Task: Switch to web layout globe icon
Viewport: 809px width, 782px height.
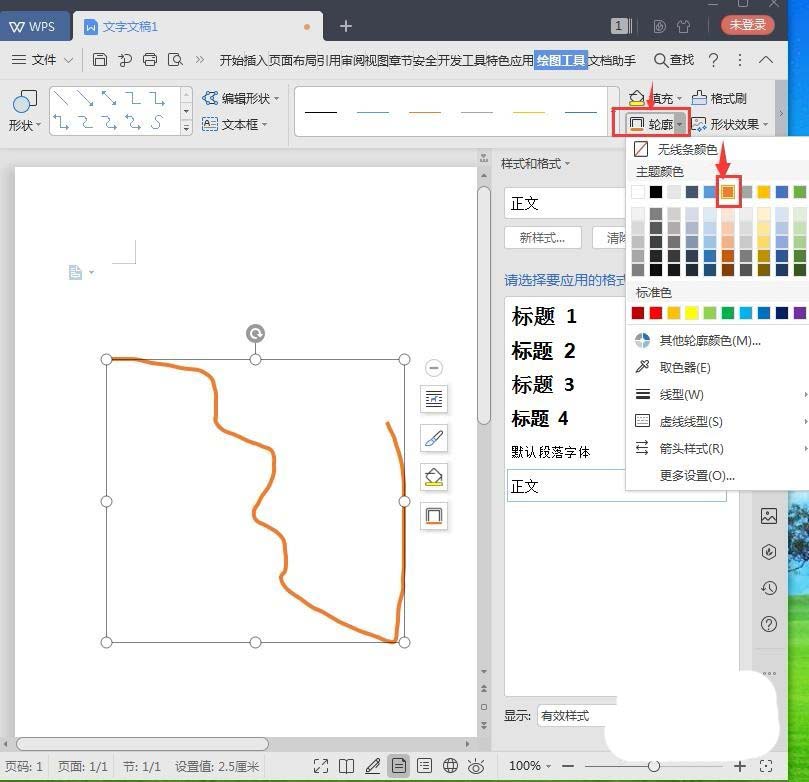Action: [450, 767]
